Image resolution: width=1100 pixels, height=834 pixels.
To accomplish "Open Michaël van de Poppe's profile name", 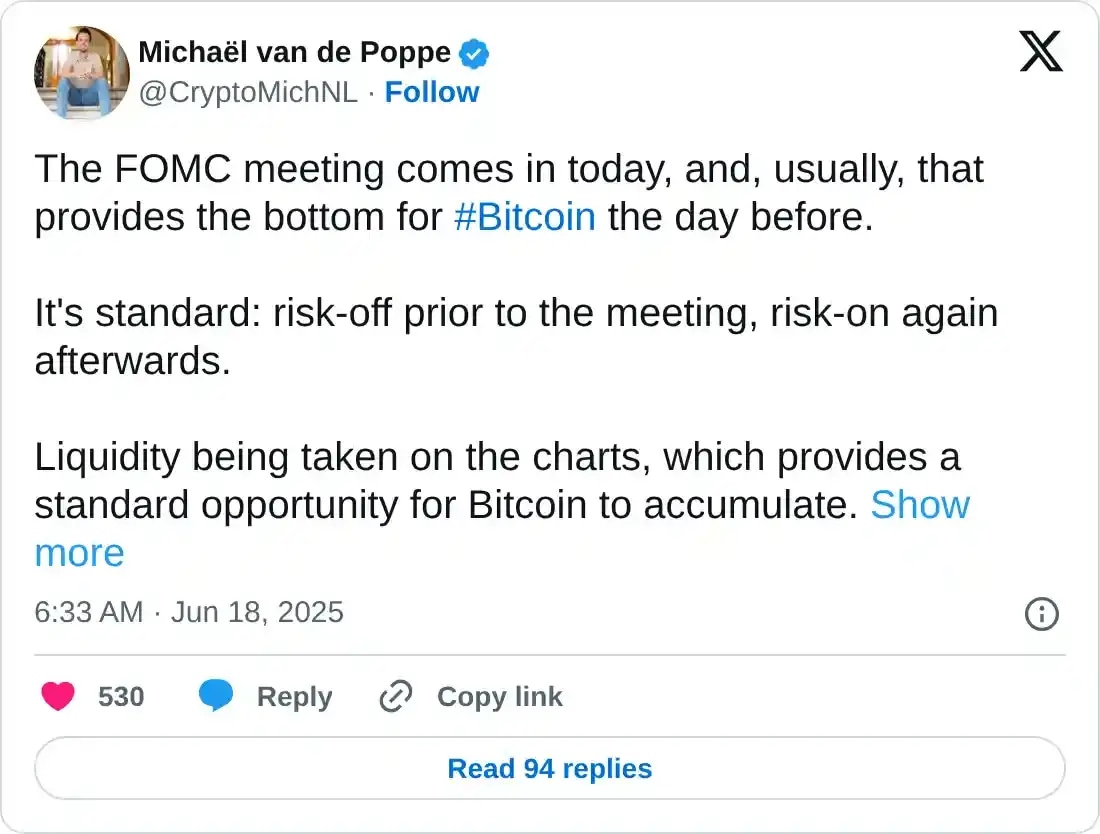I will (295, 53).
